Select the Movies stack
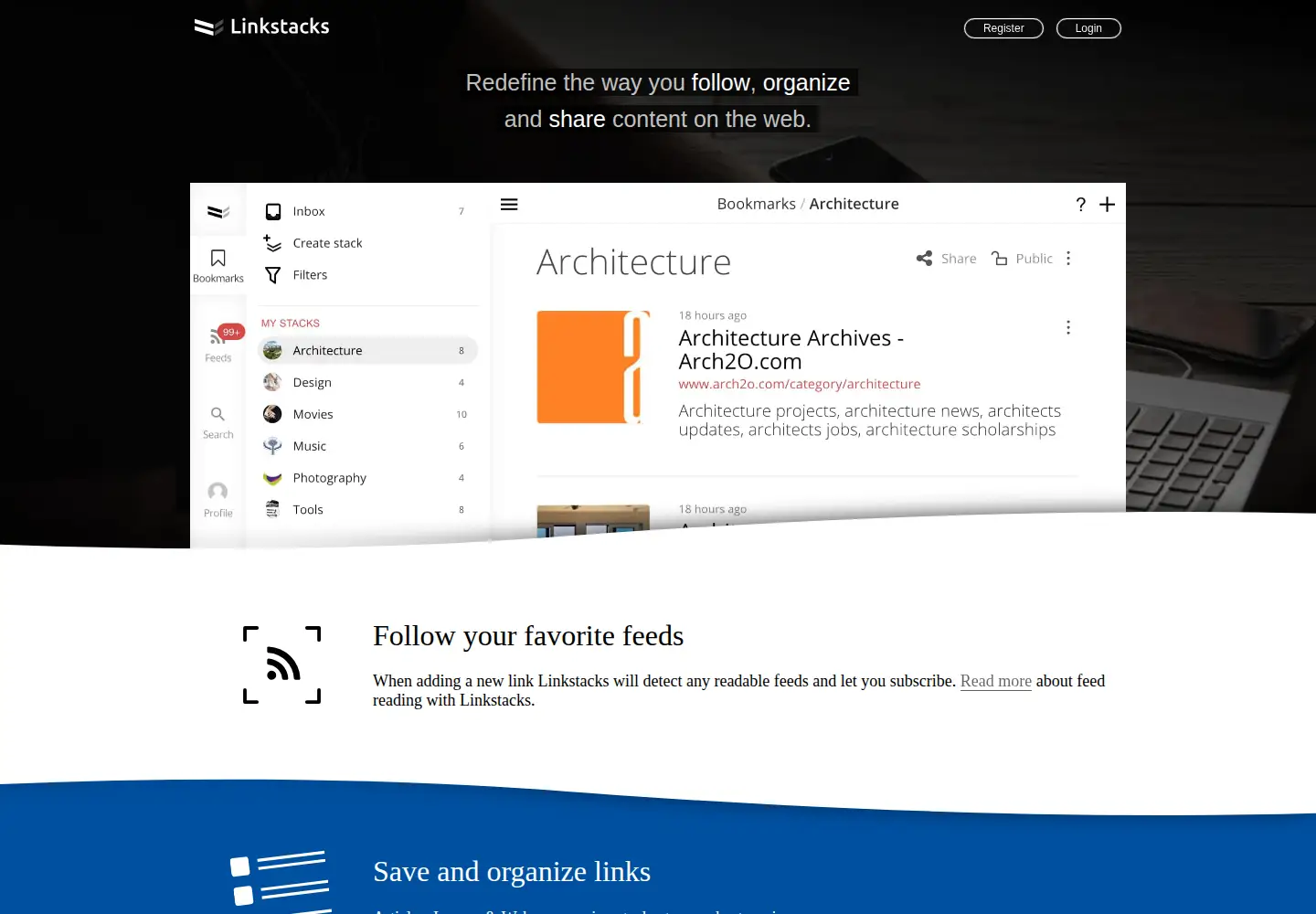This screenshot has width=1316, height=914. pos(368,414)
